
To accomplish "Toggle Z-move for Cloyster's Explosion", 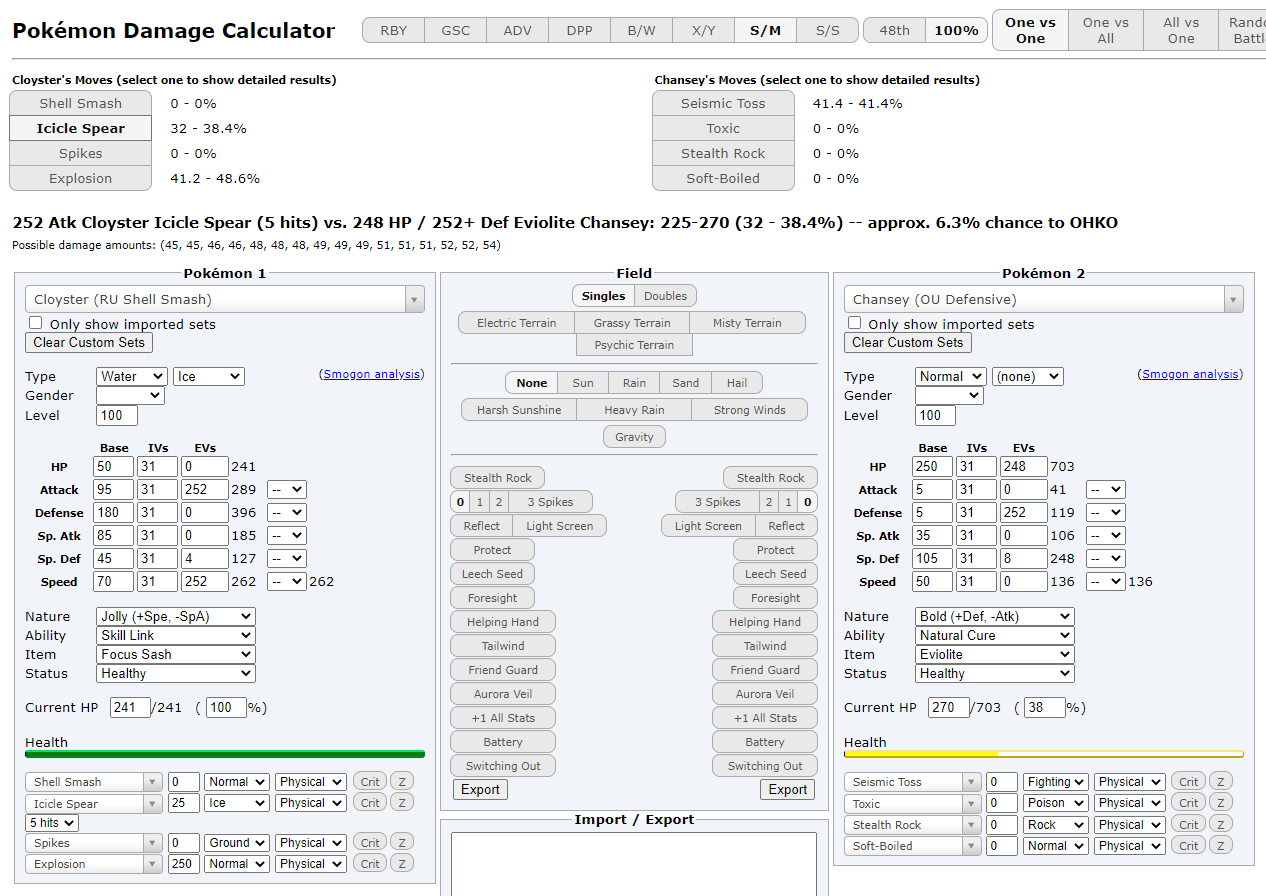I will point(401,864).
